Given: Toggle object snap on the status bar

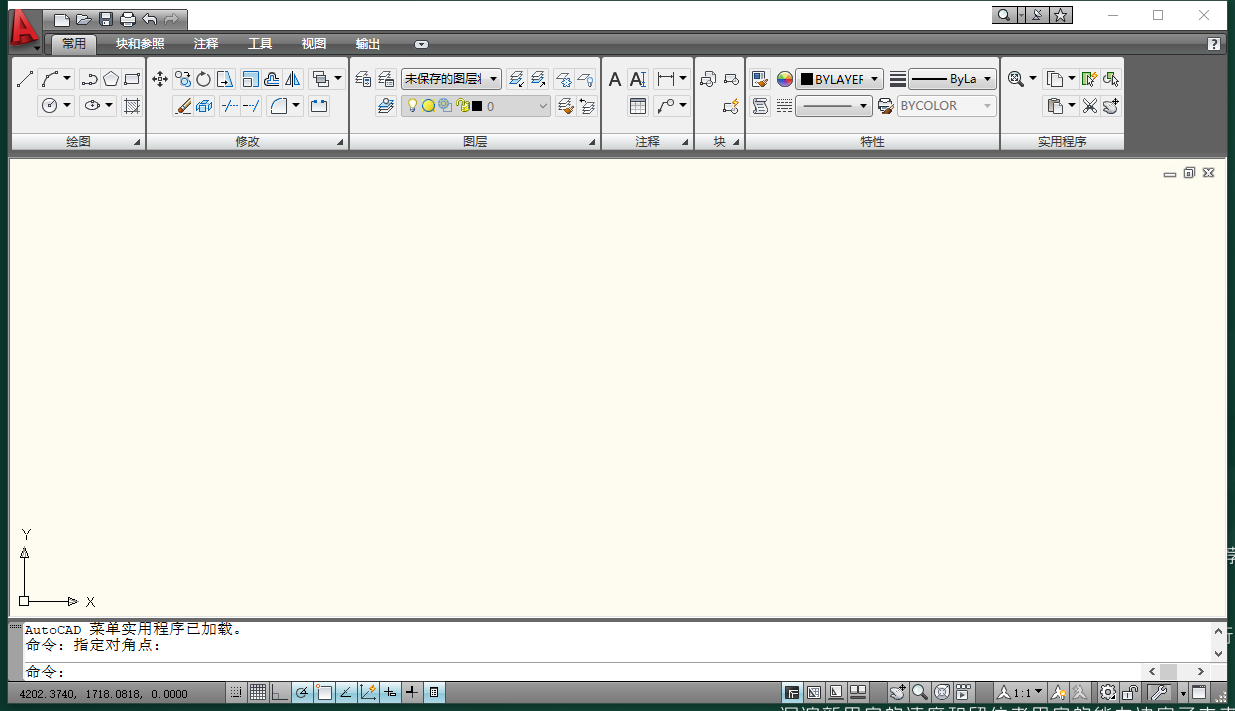Looking at the screenshot, I should (x=324, y=691).
